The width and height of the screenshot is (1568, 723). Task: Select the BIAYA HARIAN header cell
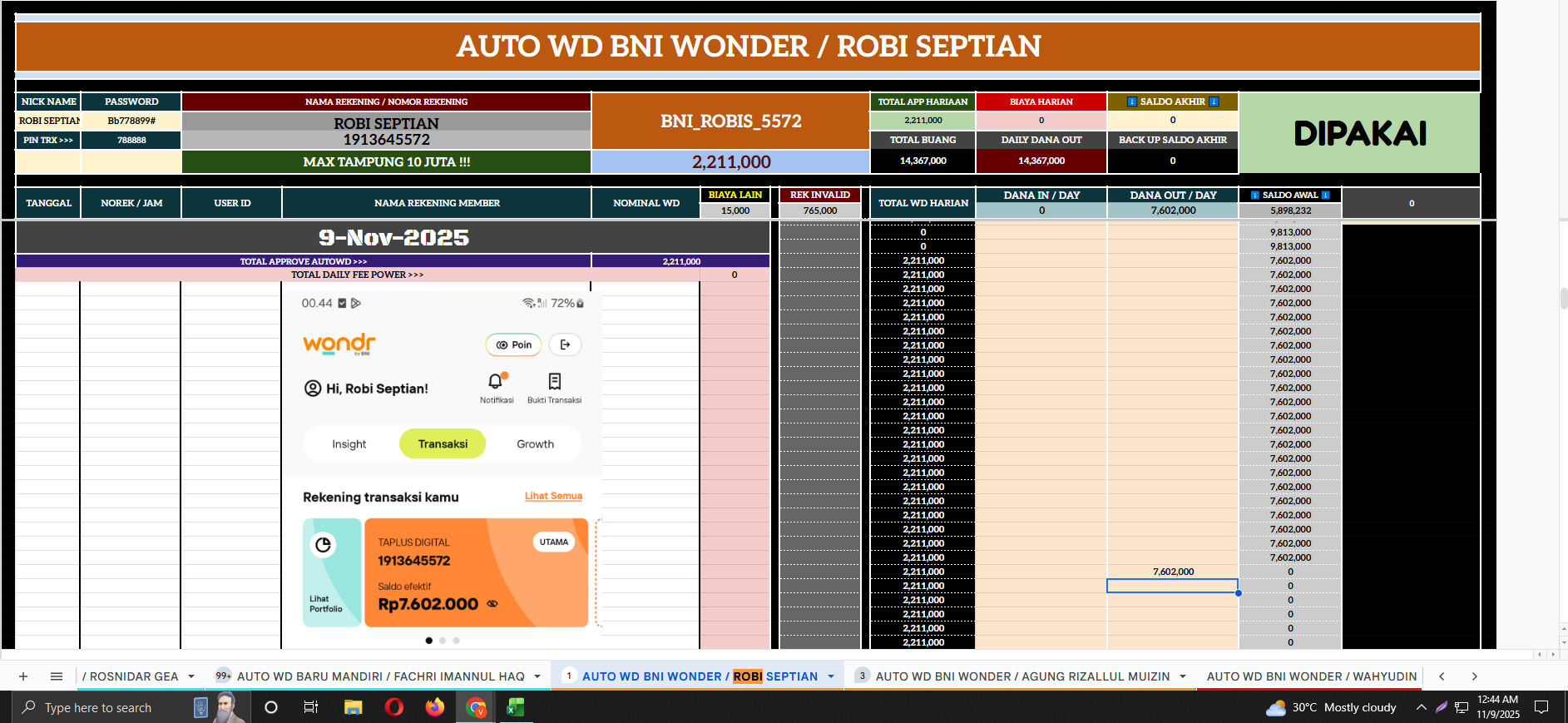click(x=1041, y=102)
